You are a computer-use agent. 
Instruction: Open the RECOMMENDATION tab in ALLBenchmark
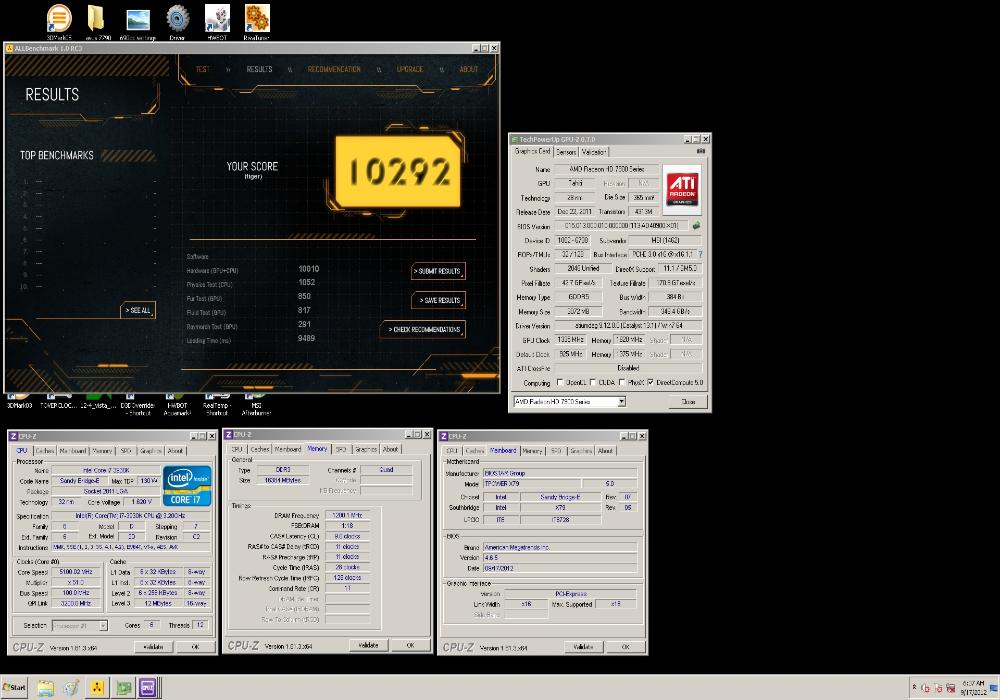[334, 69]
